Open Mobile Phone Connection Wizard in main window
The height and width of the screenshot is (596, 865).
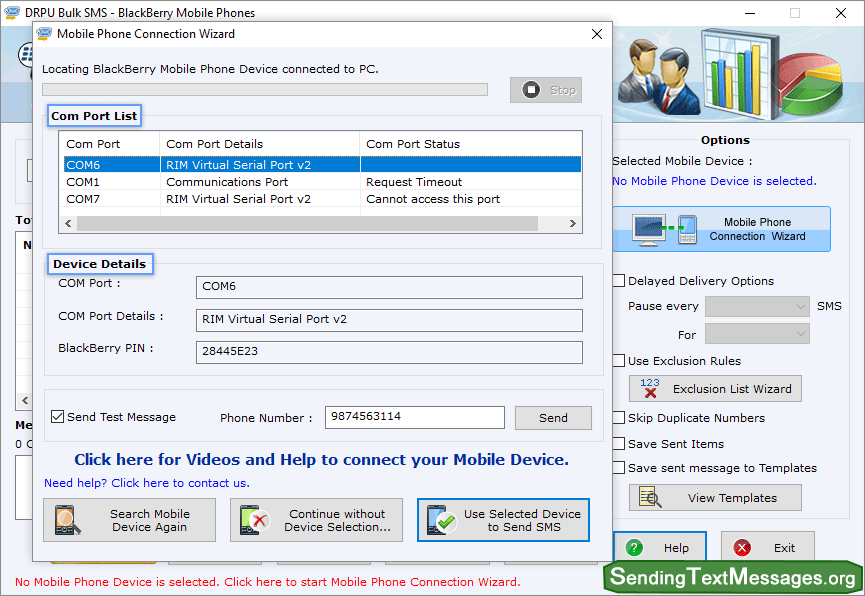pos(722,229)
